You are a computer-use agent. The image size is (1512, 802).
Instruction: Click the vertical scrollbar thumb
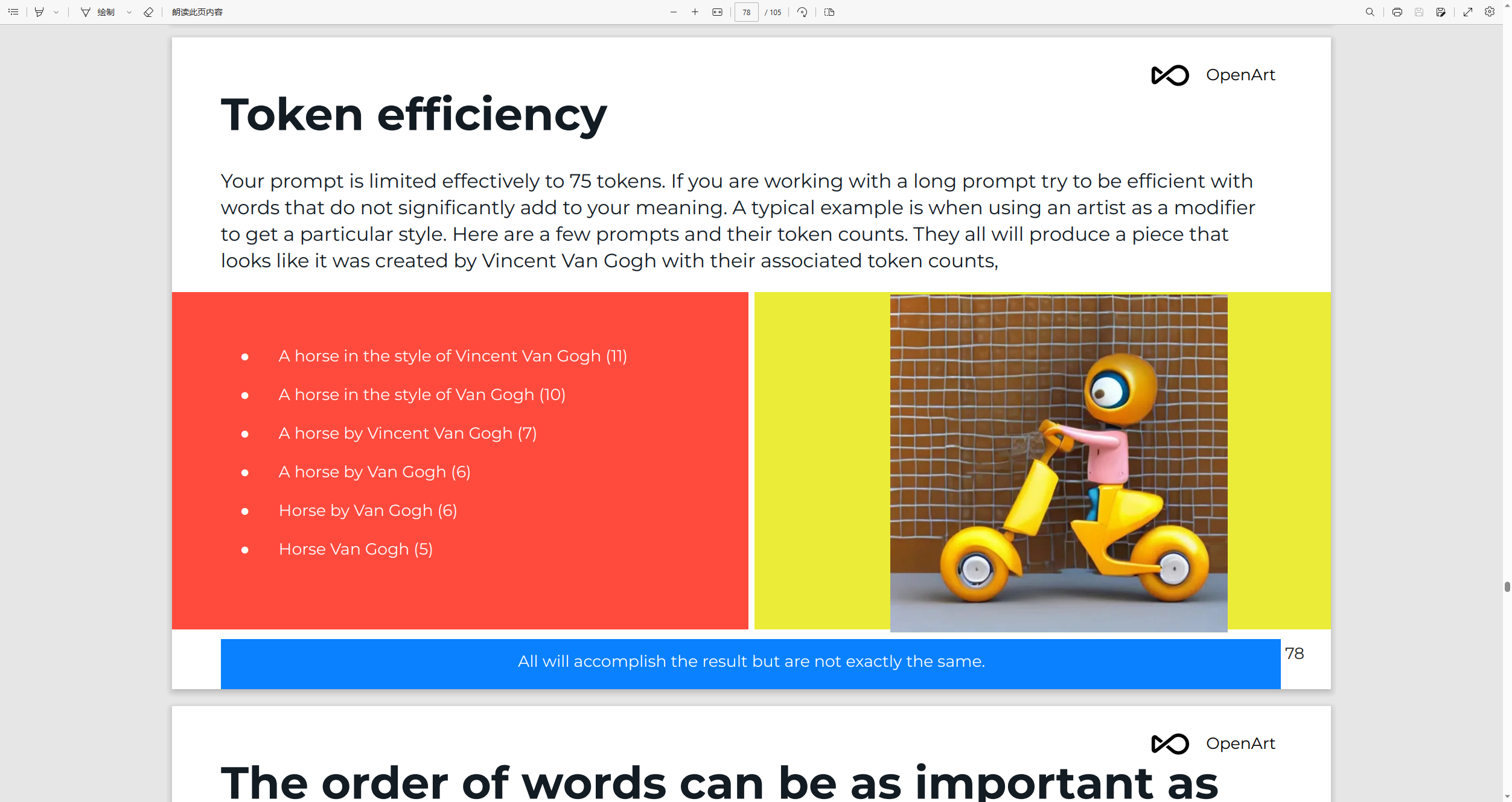pyautogui.click(x=1507, y=587)
